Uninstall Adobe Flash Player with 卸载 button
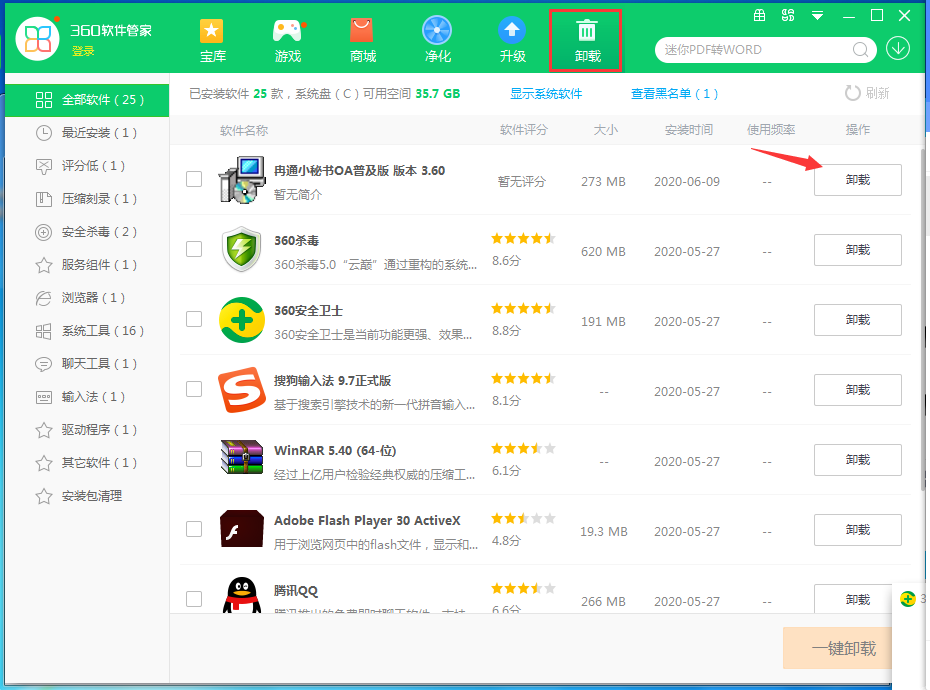This screenshot has width=930, height=690. (858, 530)
